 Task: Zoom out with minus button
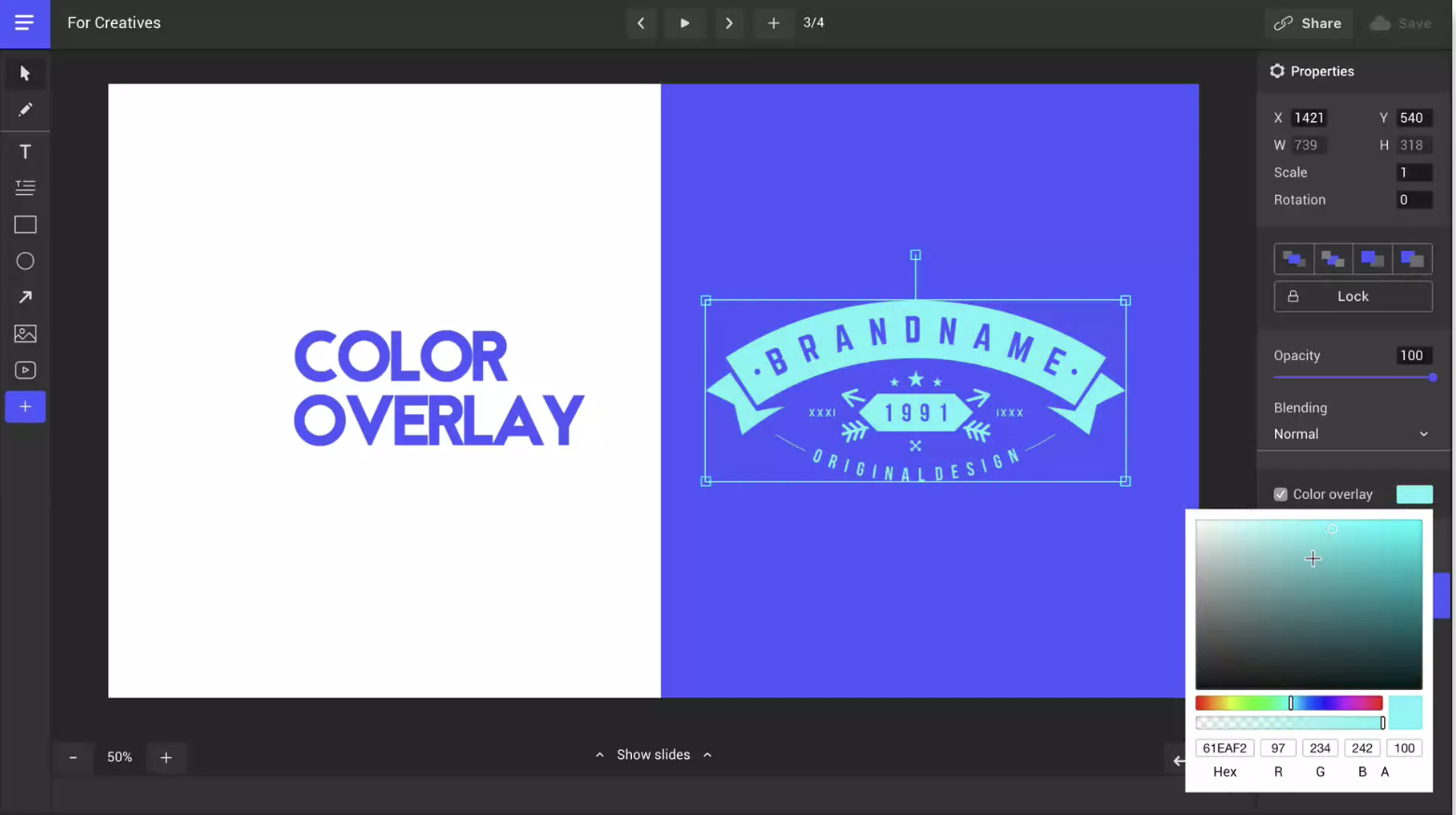(x=73, y=757)
